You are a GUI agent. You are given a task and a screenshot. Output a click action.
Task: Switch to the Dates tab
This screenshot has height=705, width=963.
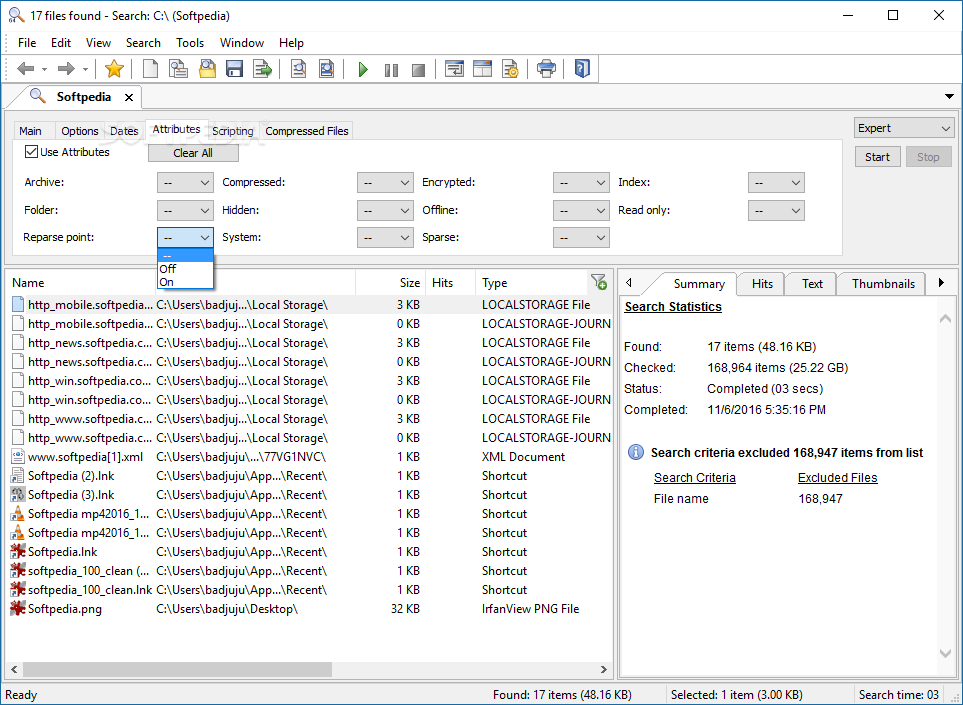click(x=124, y=131)
